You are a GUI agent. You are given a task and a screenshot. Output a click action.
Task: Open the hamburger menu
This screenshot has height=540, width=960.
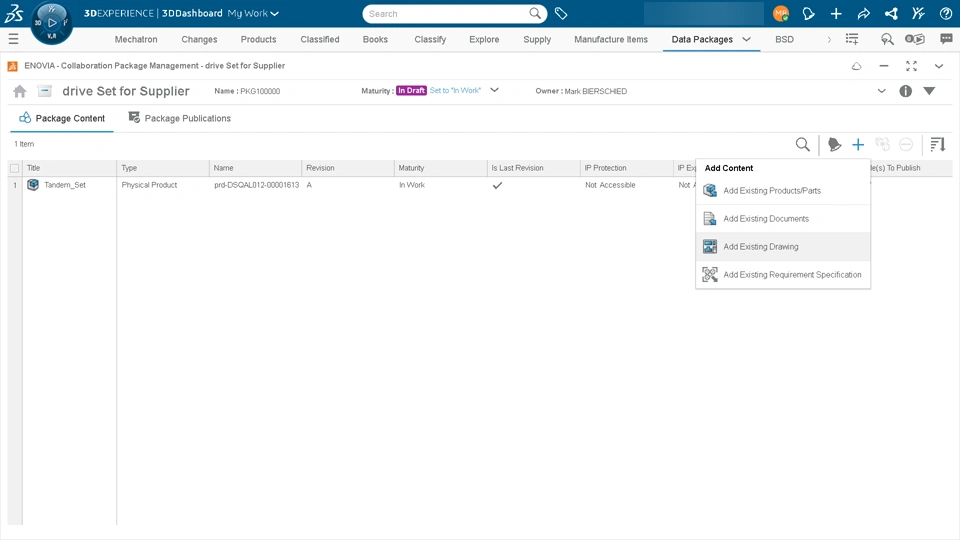click(13, 39)
